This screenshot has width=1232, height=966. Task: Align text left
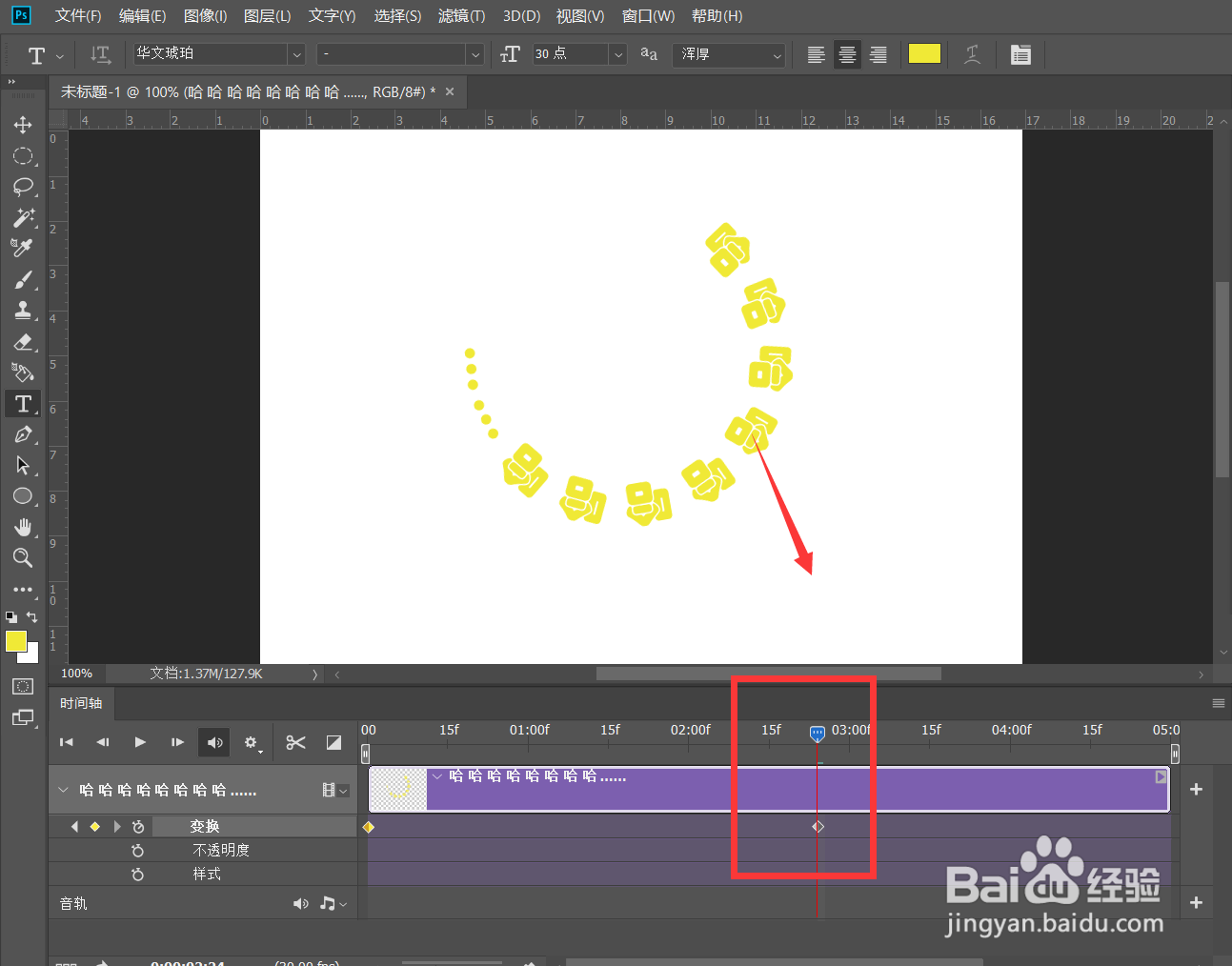pos(816,54)
